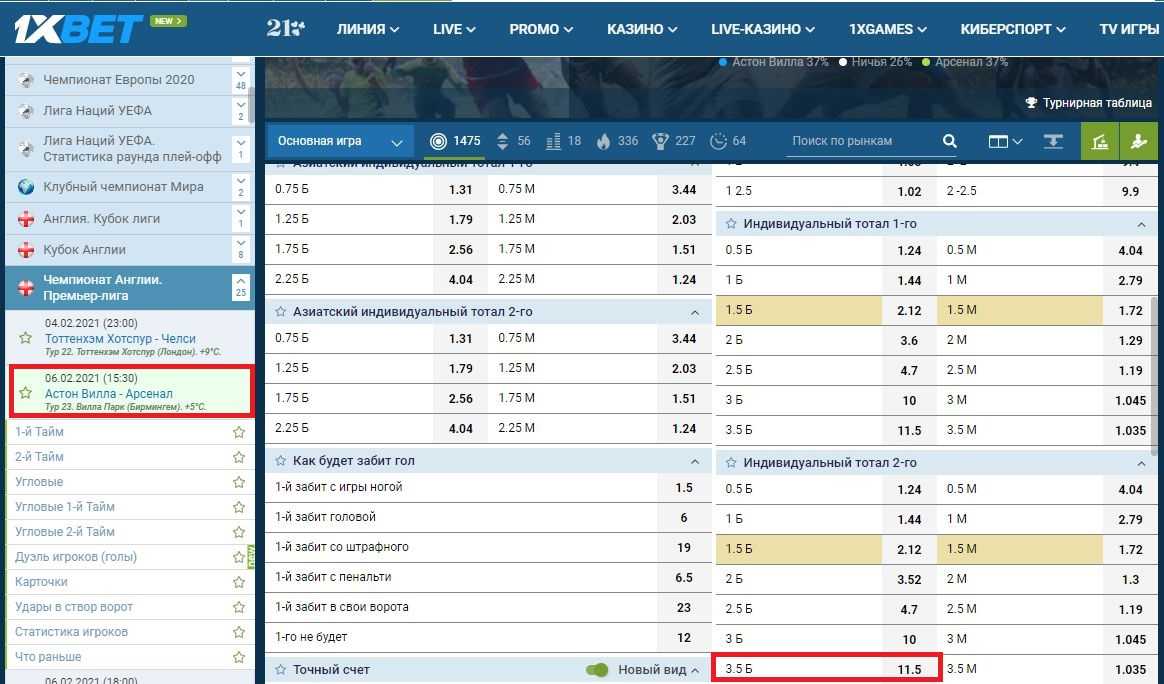
Task: Click the ball icon beside Чемпионат Европы 2020
Action: click(26, 79)
